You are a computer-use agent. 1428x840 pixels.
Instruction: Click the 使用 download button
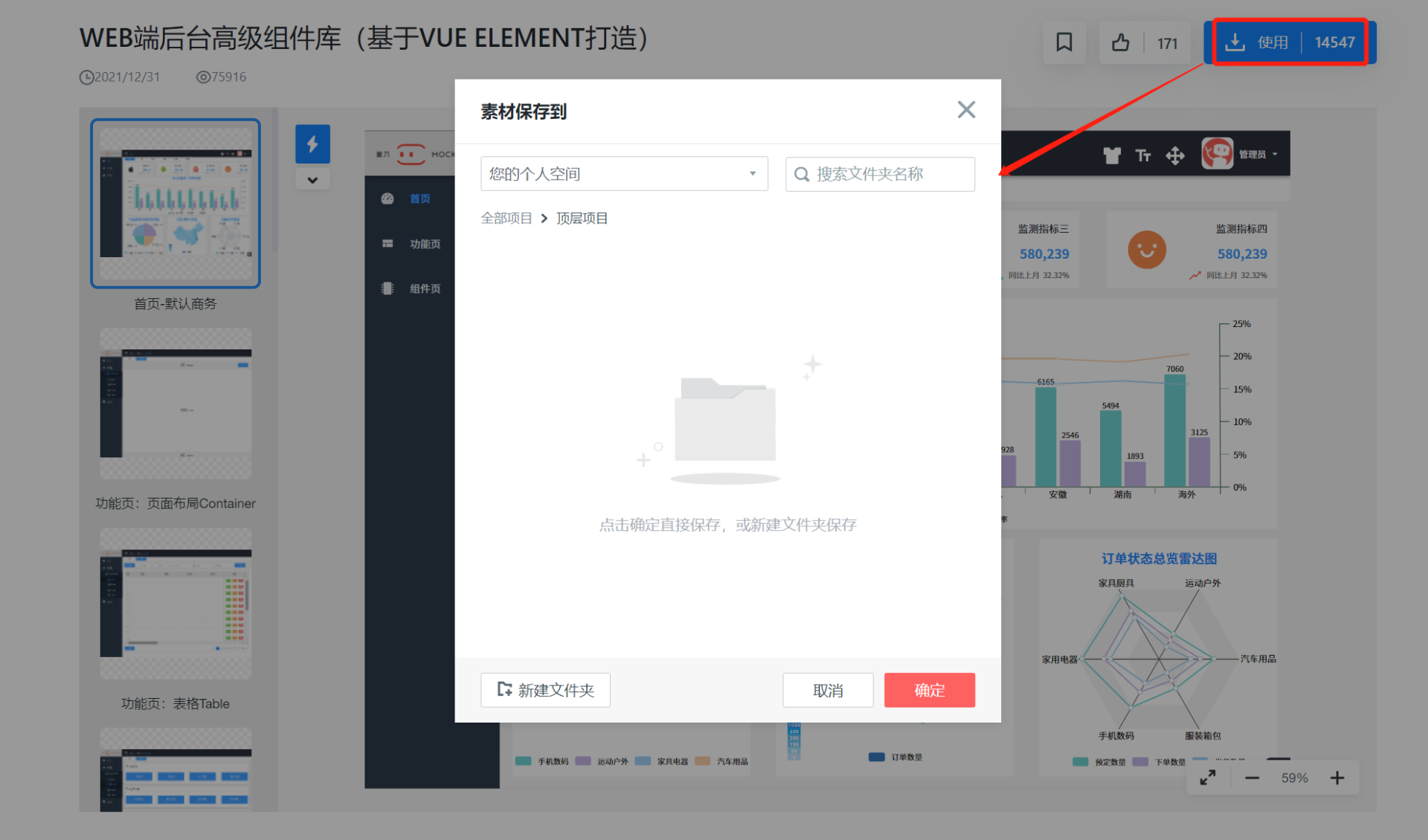click(1290, 42)
